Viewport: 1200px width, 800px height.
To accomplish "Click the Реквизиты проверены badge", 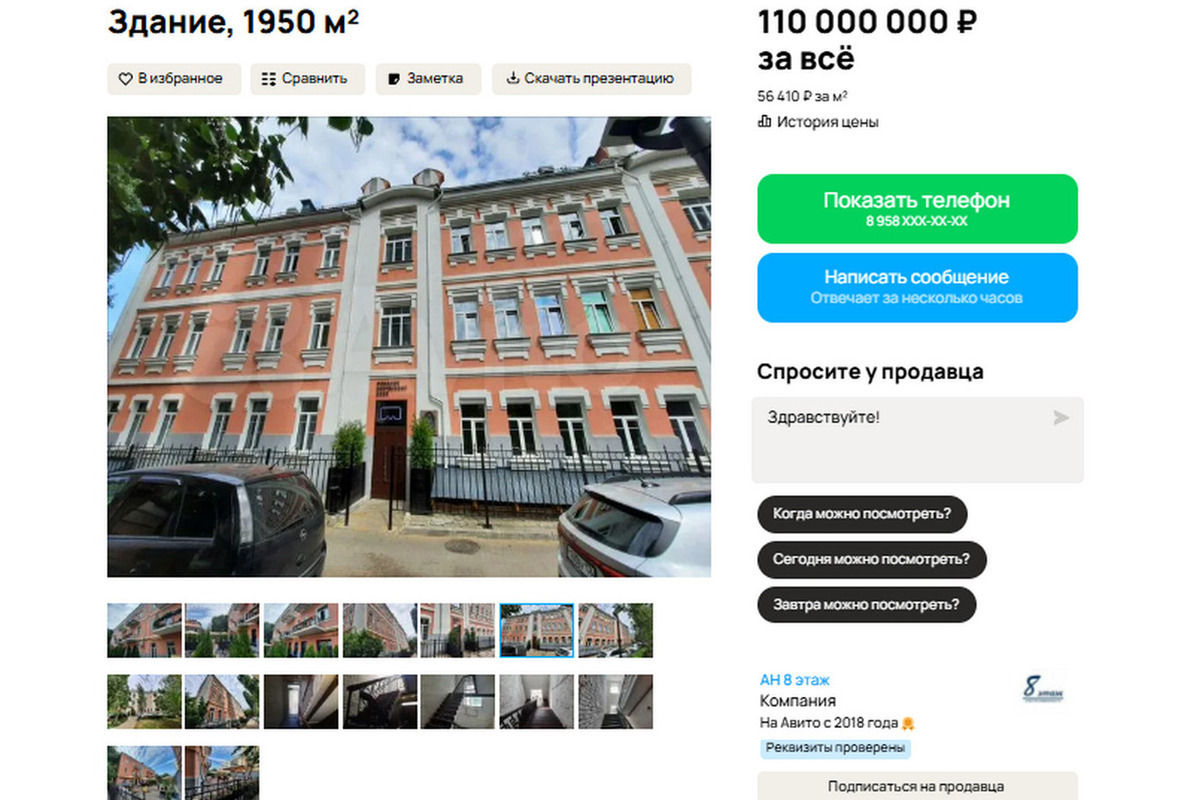I will point(835,747).
